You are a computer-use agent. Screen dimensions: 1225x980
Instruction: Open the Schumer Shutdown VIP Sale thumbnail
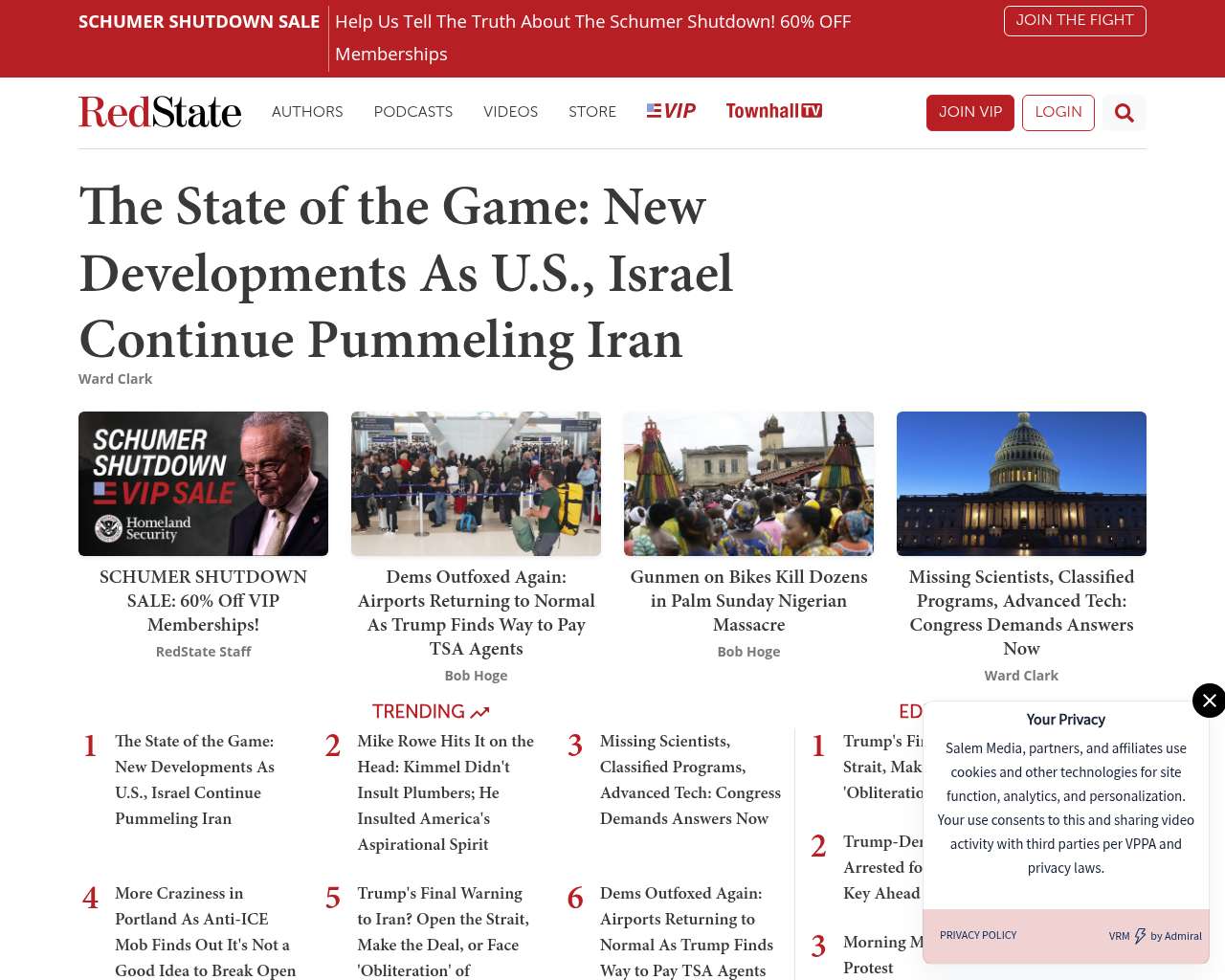pyautogui.click(x=203, y=483)
